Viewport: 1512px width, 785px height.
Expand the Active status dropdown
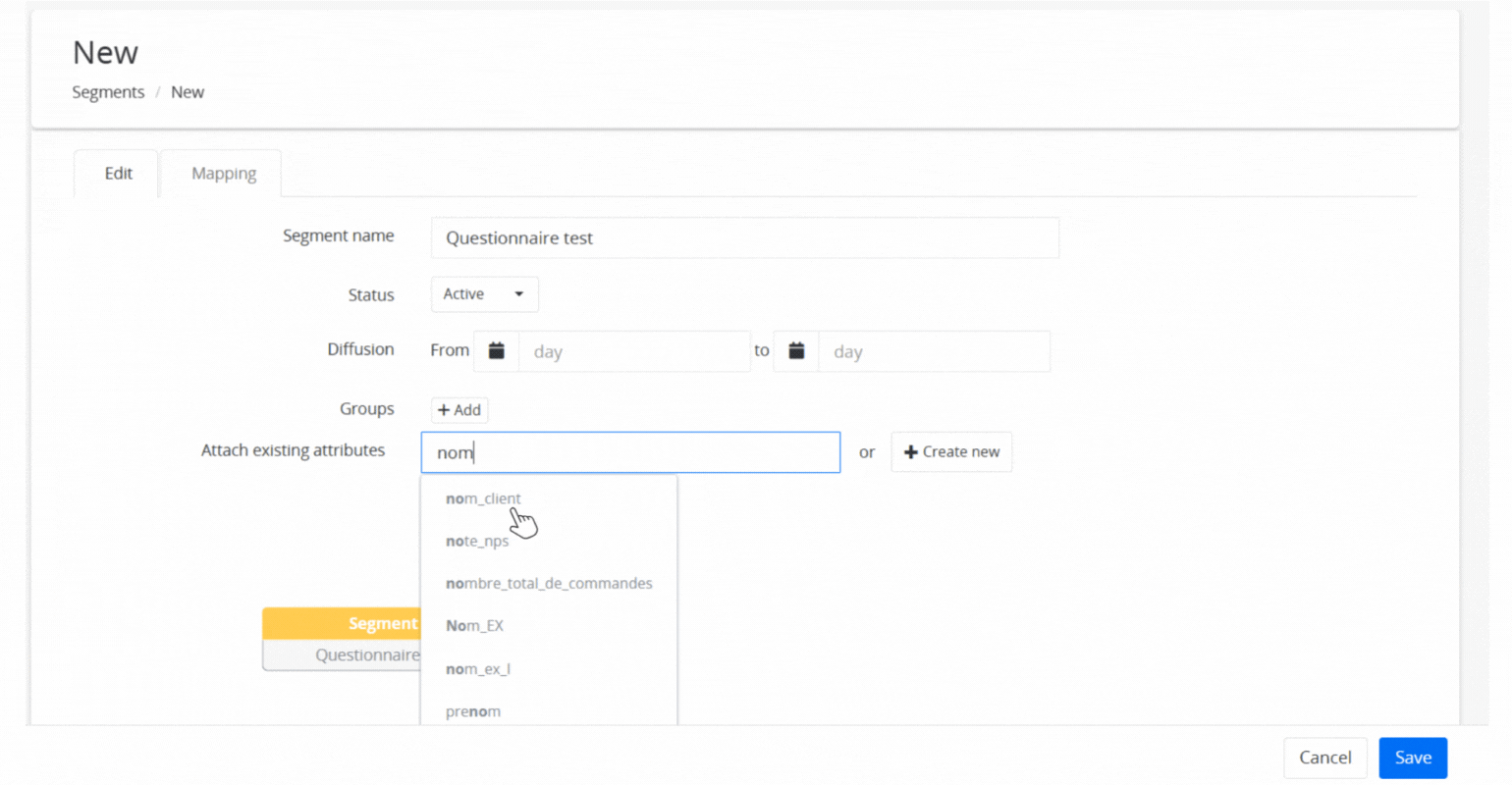[x=484, y=294]
